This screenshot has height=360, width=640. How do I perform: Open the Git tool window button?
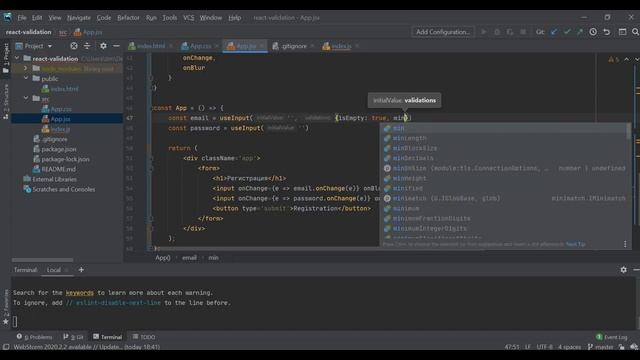point(73,337)
